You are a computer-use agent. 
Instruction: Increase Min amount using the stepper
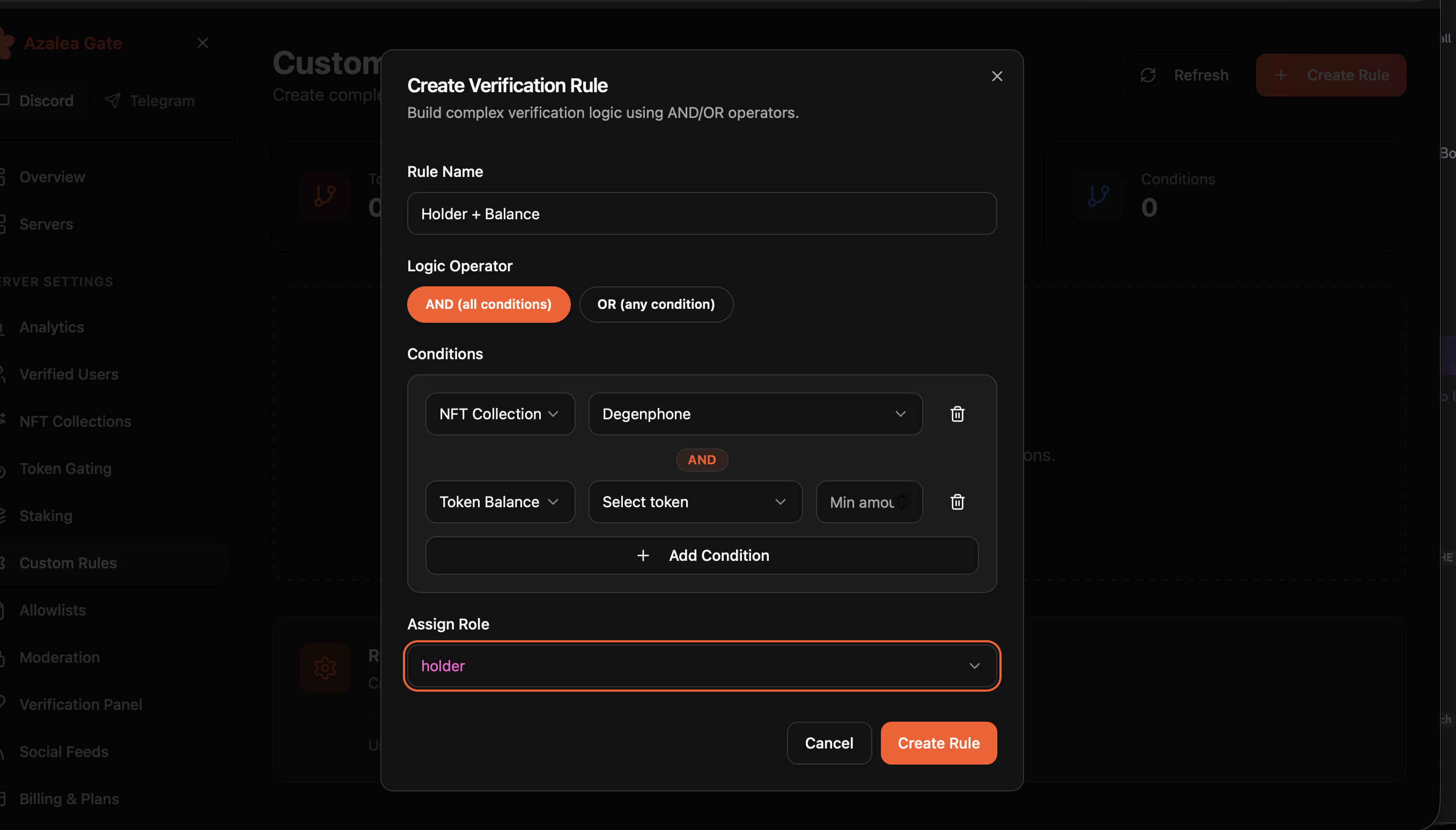[x=902, y=498]
